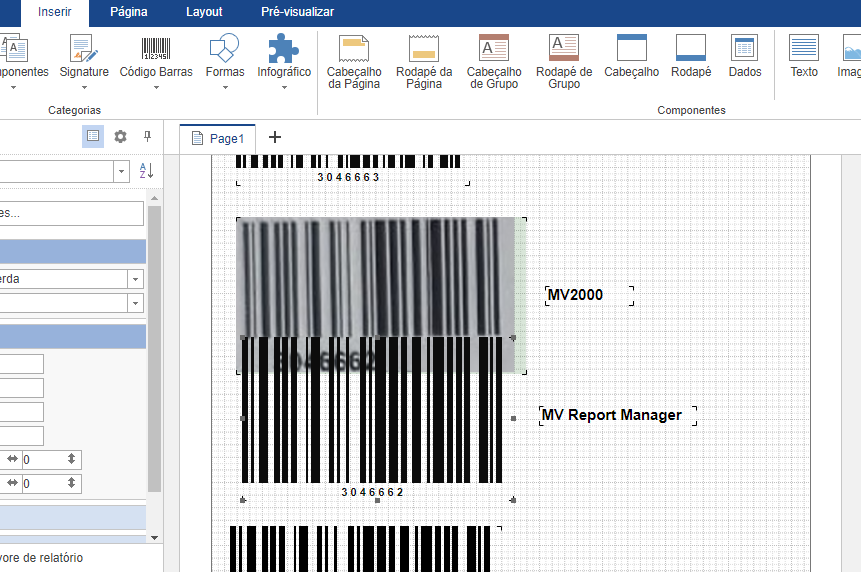Insert Rodapé da Página band
Screen dimensions: 861x572
point(424,61)
